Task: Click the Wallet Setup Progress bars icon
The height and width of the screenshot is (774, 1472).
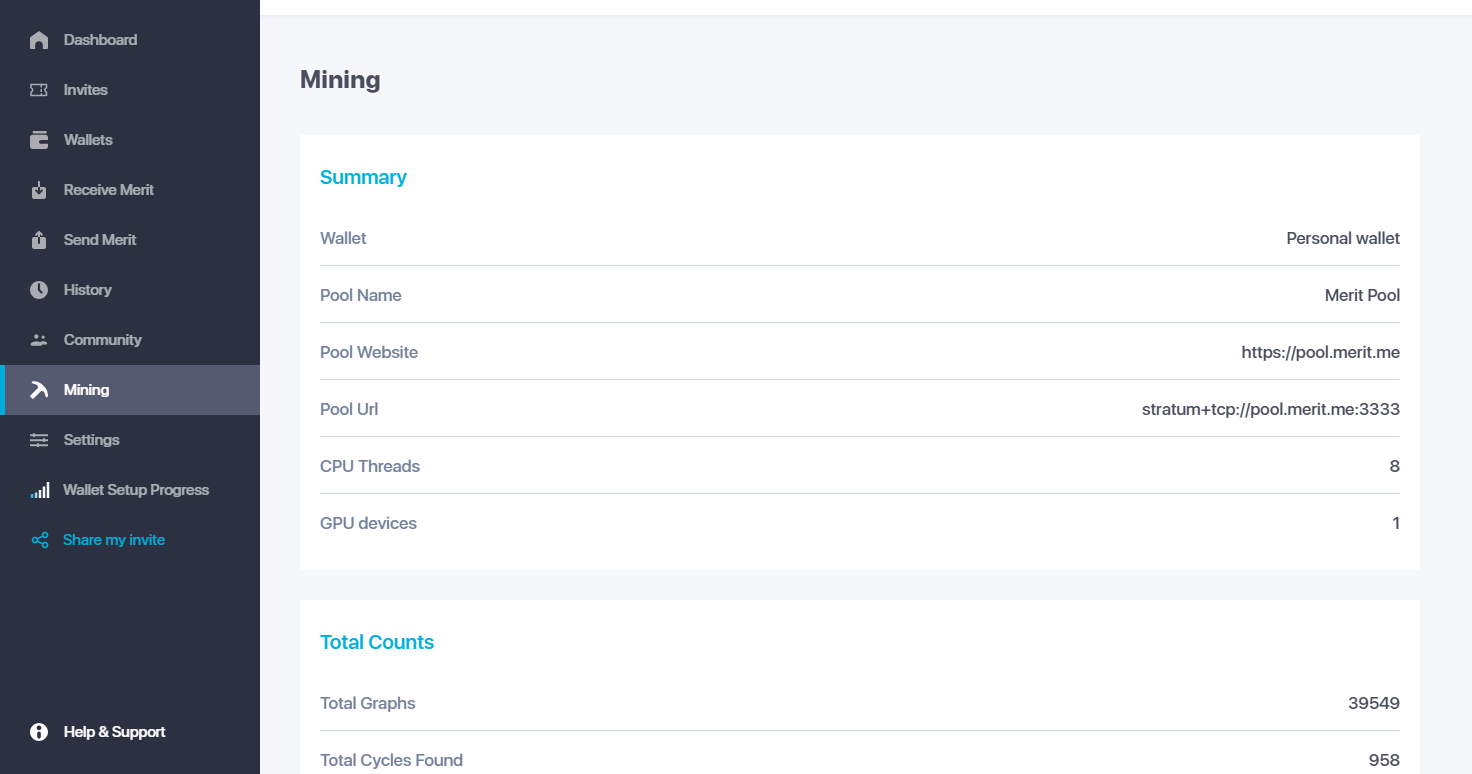Action: click(40, 490)
